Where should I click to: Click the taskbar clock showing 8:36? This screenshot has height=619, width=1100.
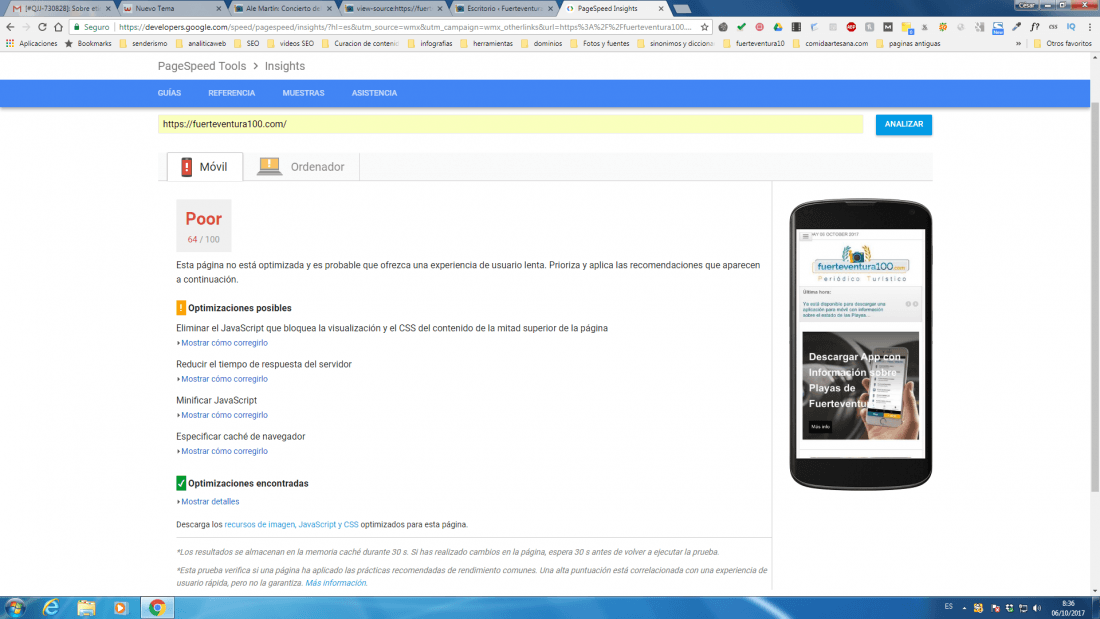1068,608
